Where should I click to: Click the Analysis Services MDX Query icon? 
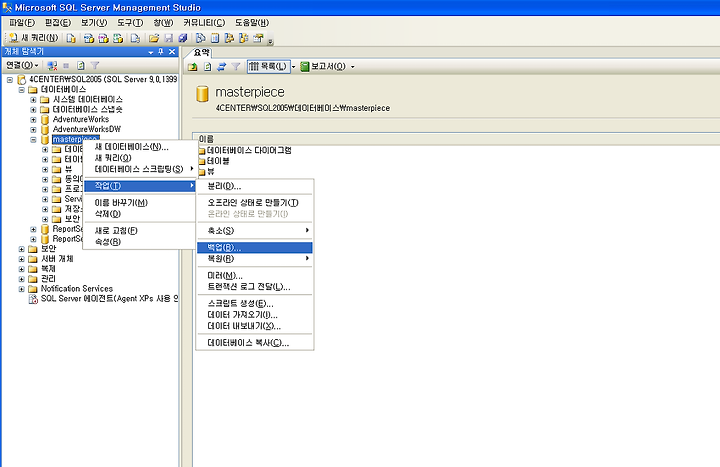89,38
